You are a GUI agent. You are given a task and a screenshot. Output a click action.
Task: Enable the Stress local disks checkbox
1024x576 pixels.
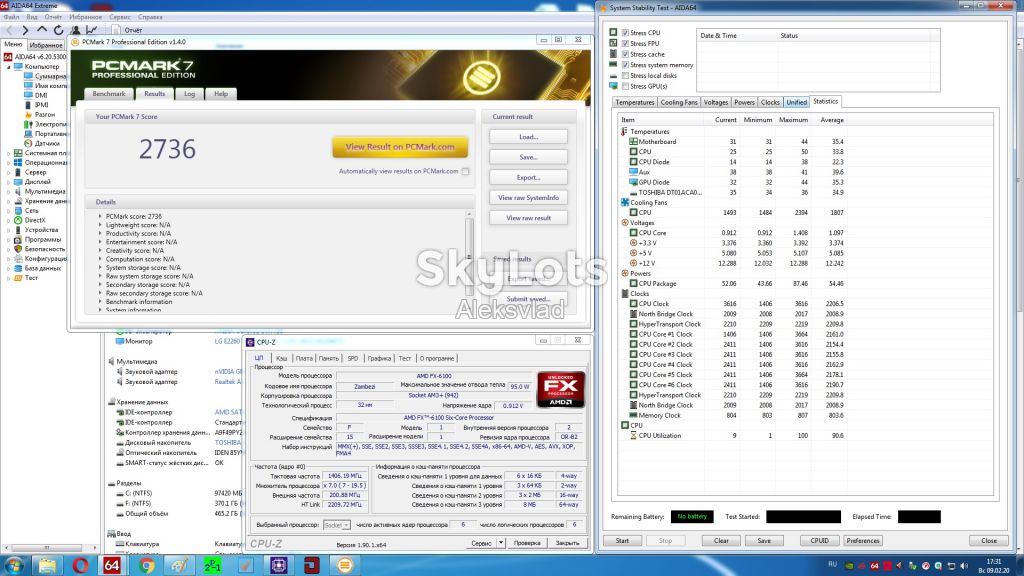coord(626,76)
